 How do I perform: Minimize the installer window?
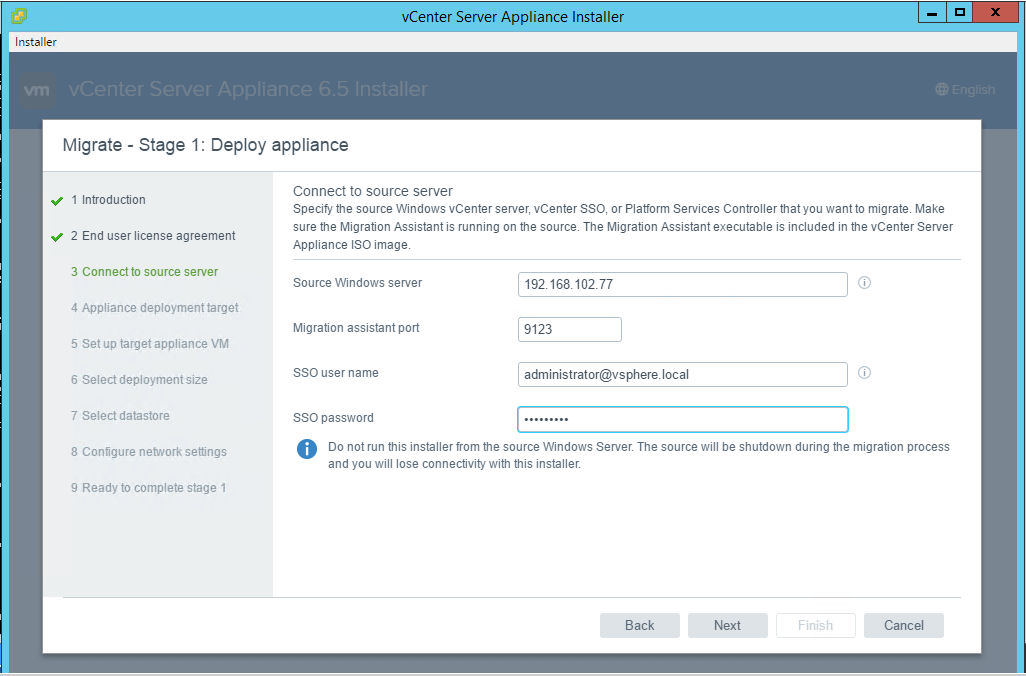pos(932,12)
